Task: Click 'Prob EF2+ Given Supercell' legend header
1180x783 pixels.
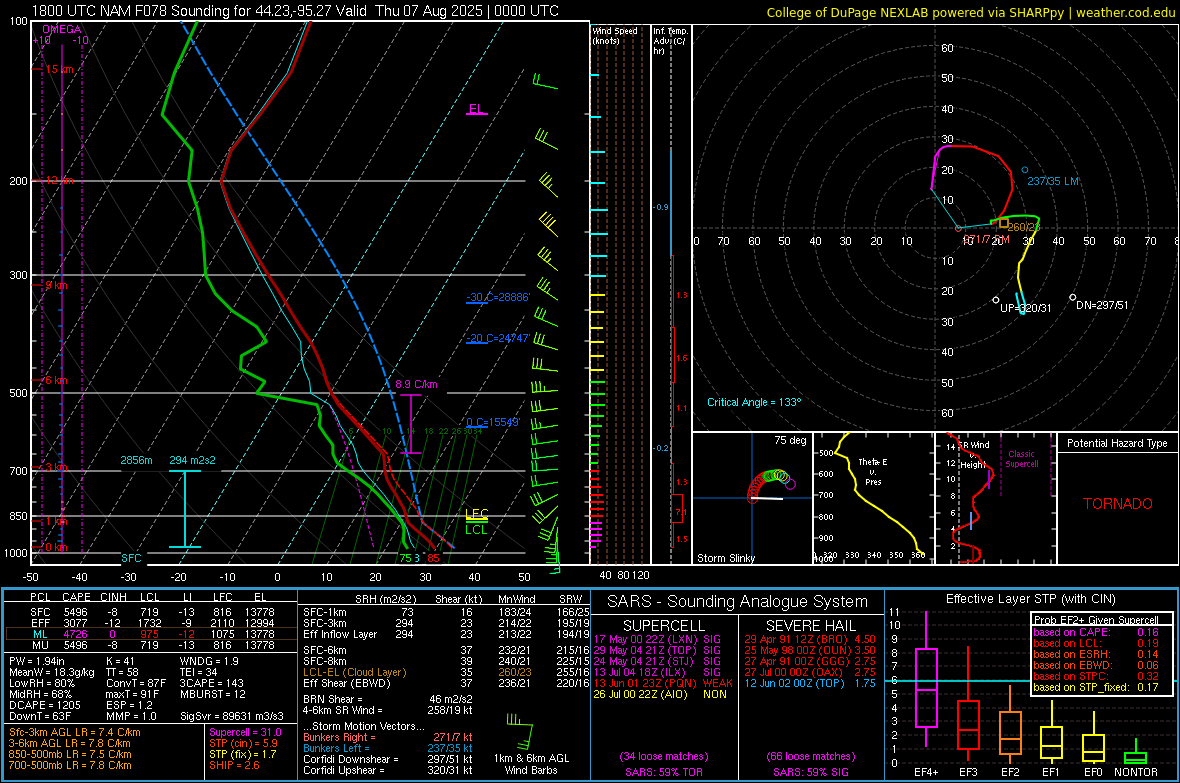Action: pos(1096,620)
